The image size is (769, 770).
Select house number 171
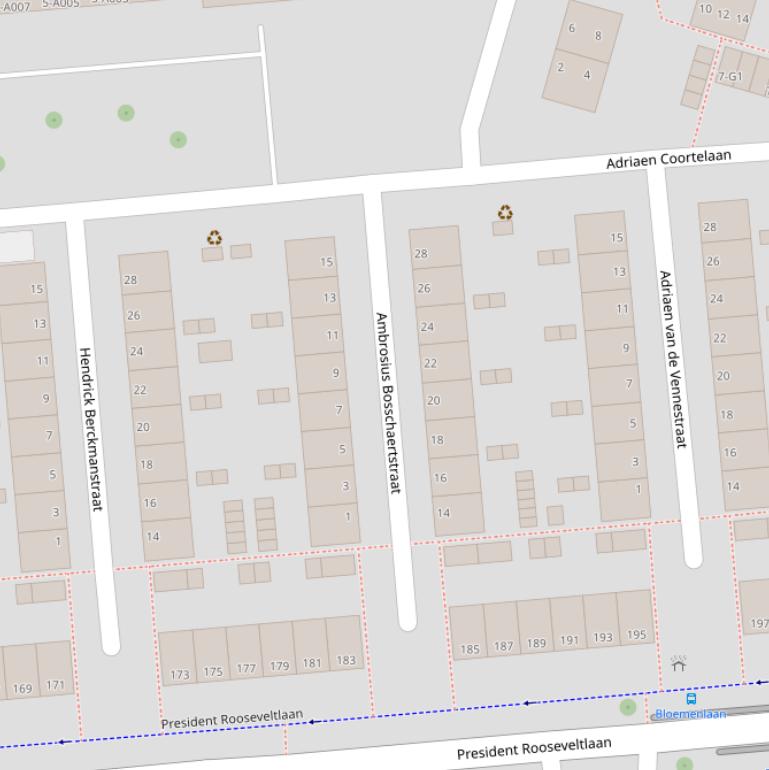[55, 685]
